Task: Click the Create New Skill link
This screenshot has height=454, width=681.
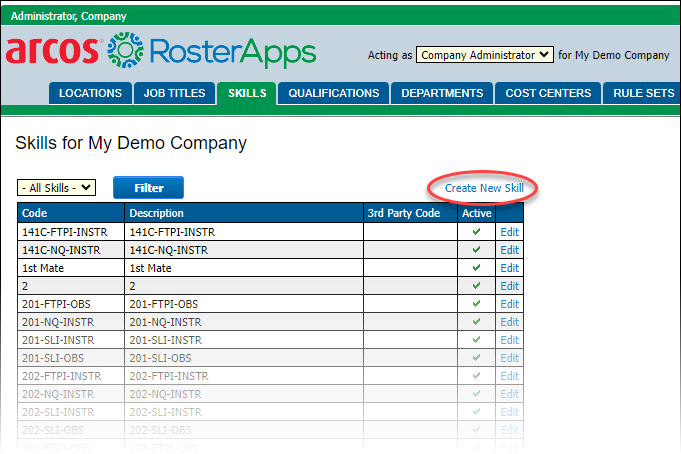Action: [484, 187]
